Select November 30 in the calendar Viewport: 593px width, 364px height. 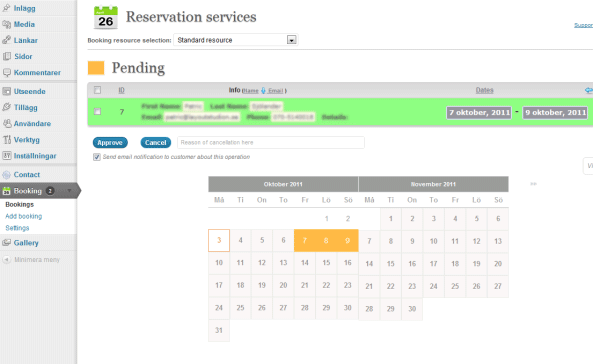point(412,309)
